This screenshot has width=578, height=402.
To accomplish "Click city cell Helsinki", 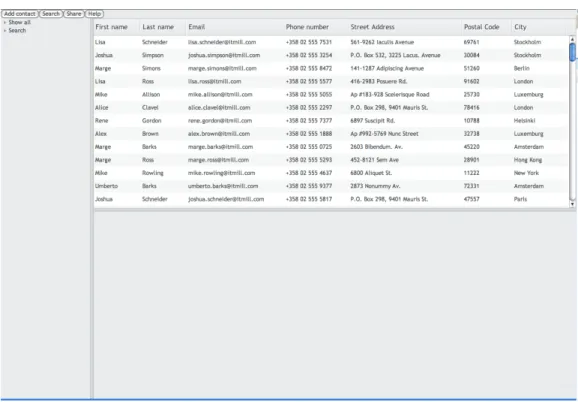I will coord(525,121).
